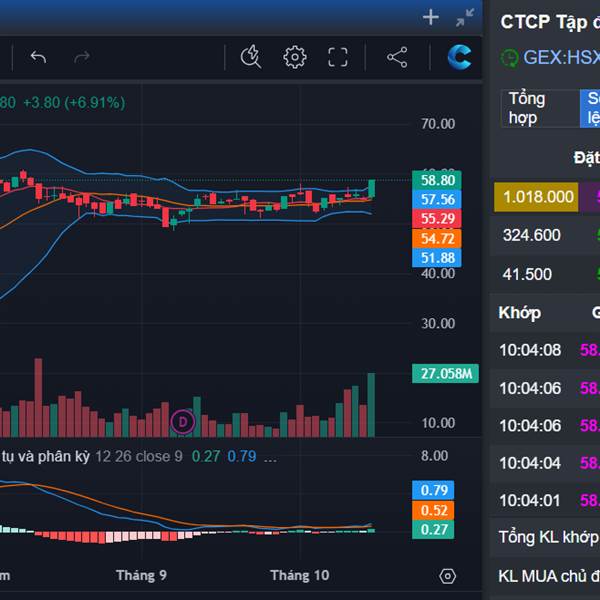Click the 30.00 price axis label

click(x=438, y=324)
